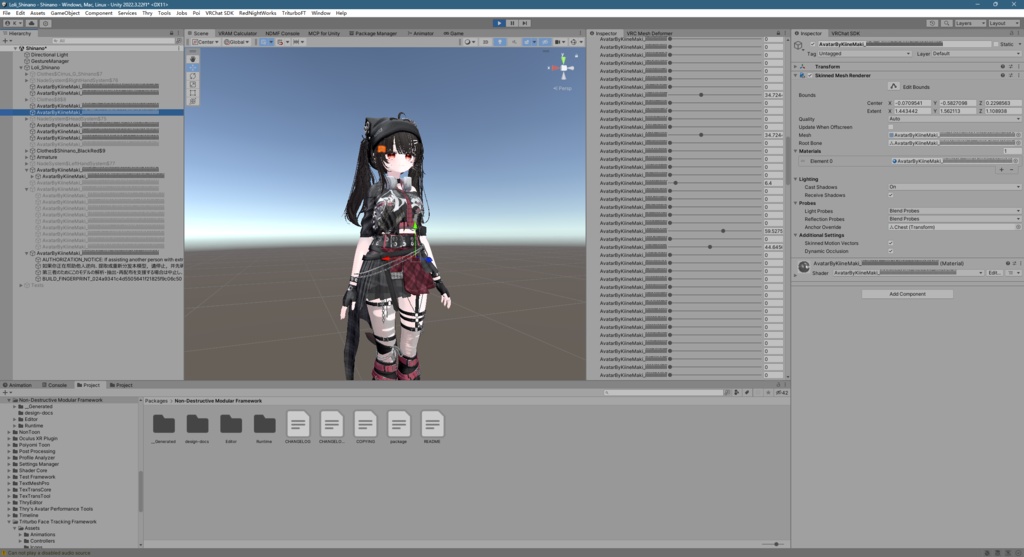This screenshot has width=1024, height=557.
Task: Open the TriturboFT menu
Action: pyautogui.click(x=294, y=13)
